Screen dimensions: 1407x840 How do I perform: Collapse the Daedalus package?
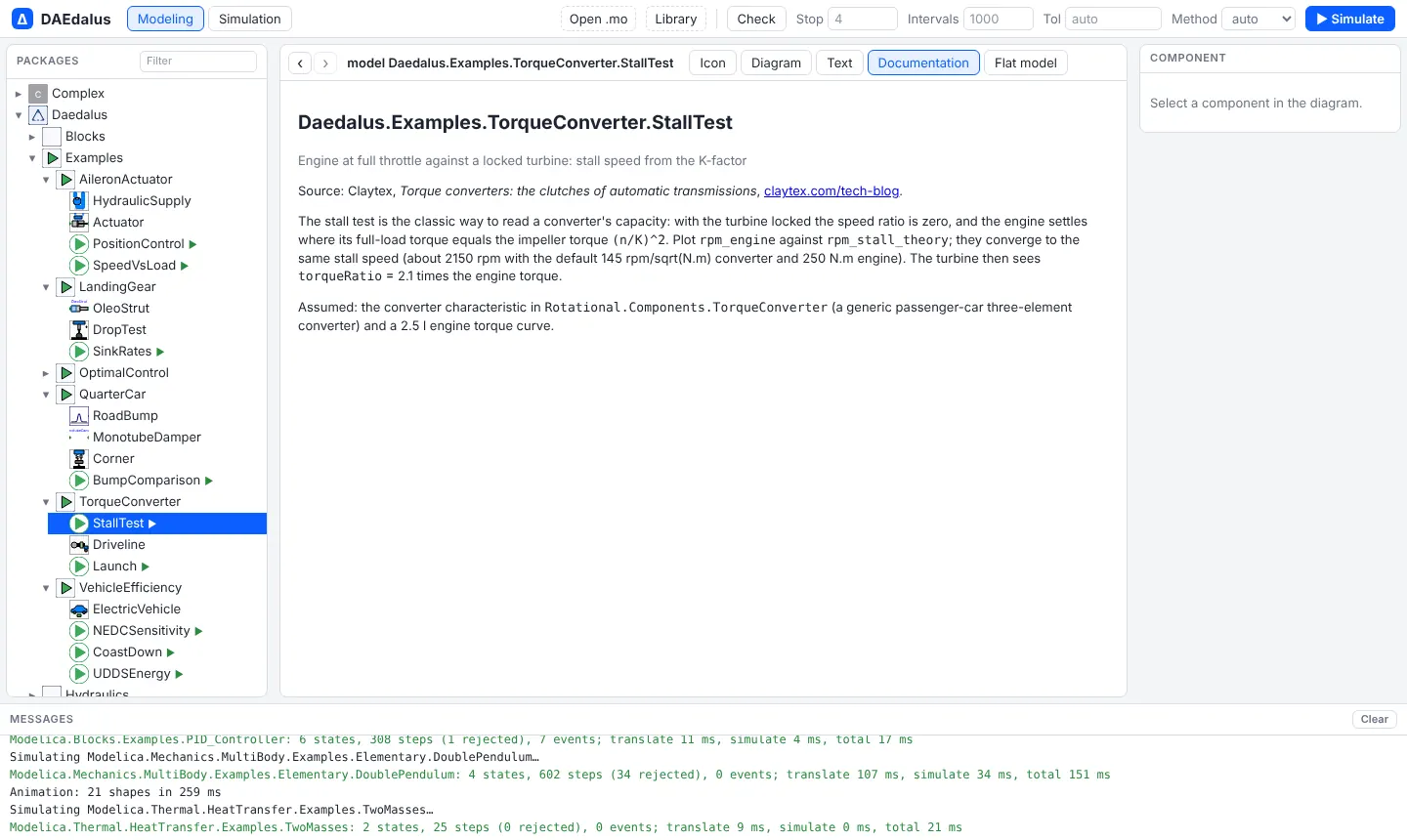tap(19, 115)
